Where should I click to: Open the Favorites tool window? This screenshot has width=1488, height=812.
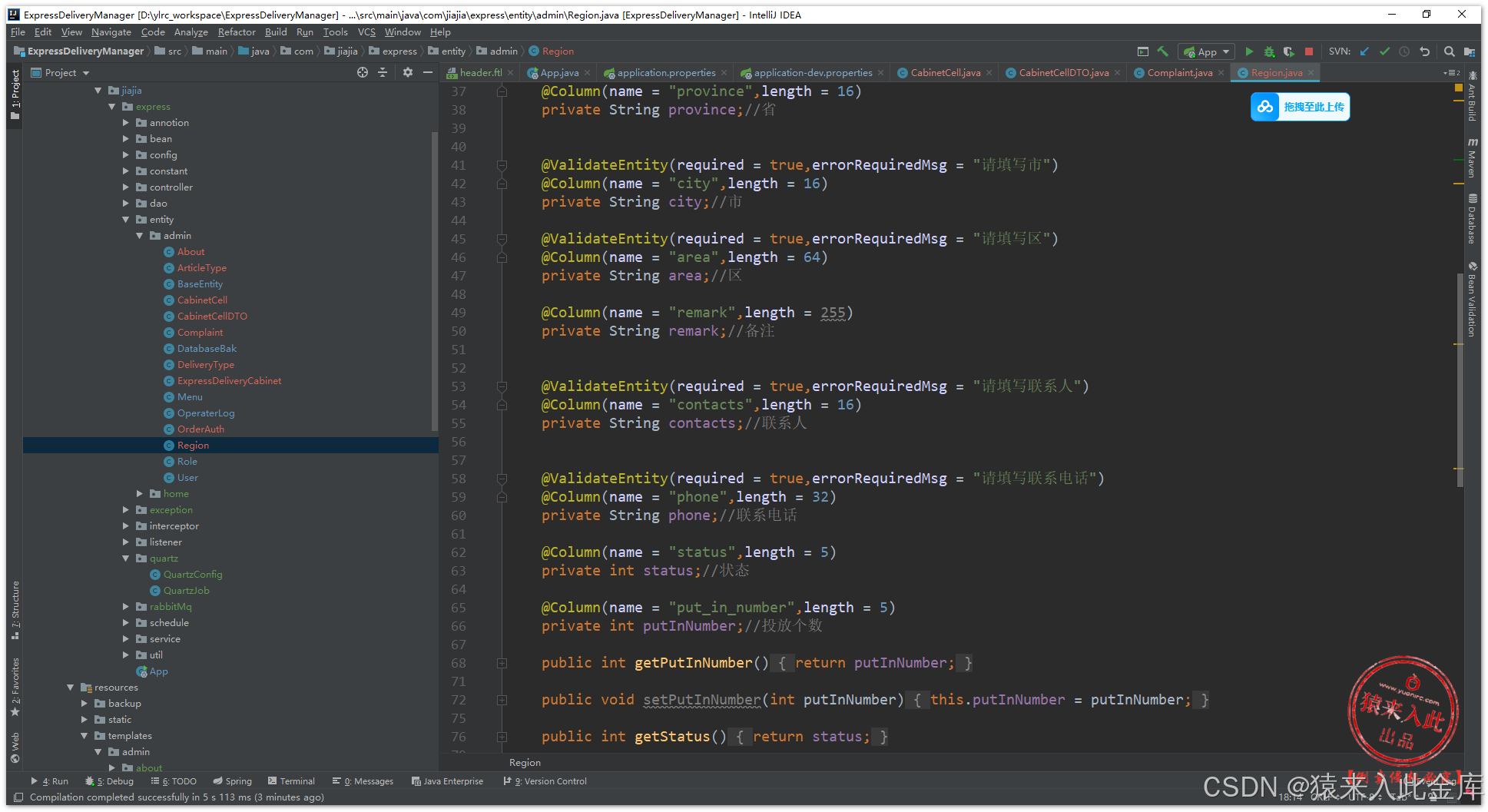click(15, 688)
